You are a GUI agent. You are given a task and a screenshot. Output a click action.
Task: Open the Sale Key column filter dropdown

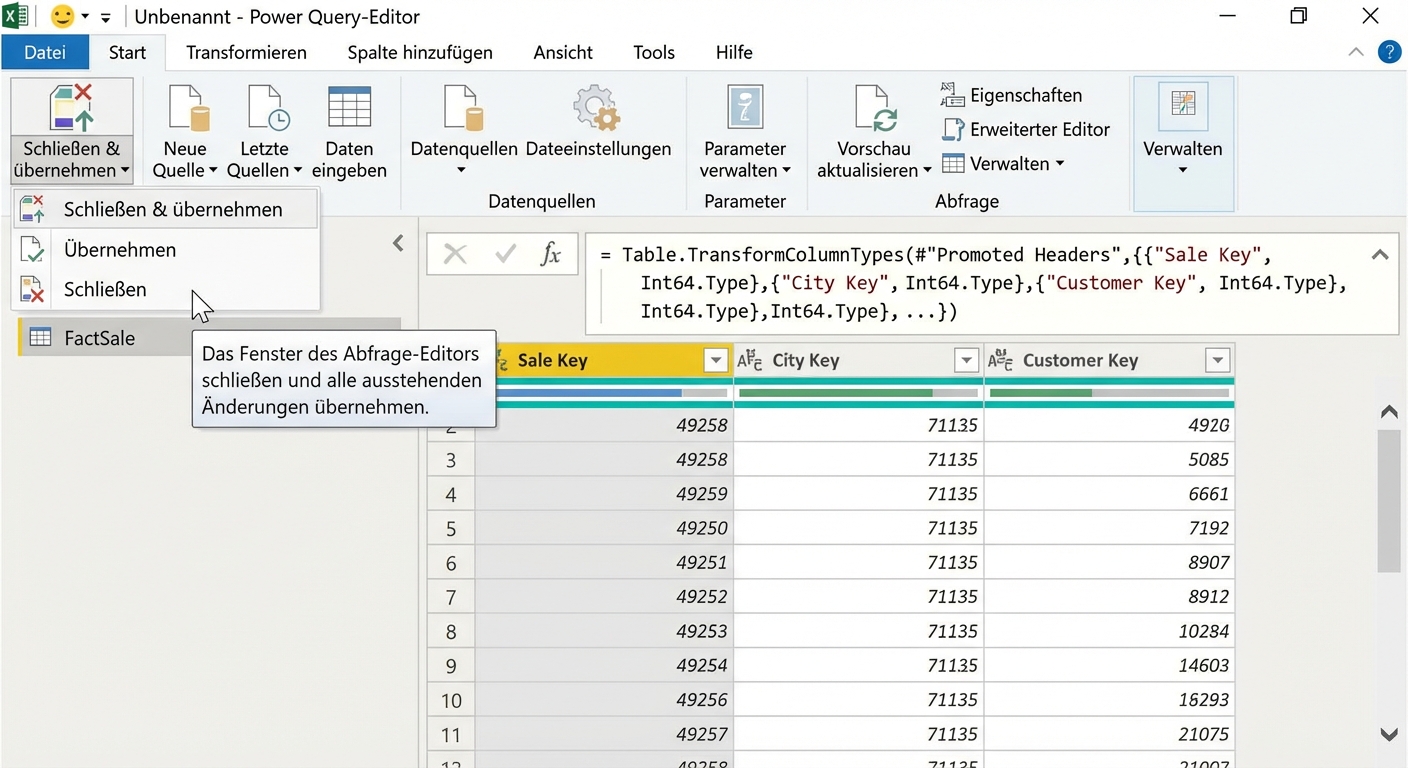point(715,361)
